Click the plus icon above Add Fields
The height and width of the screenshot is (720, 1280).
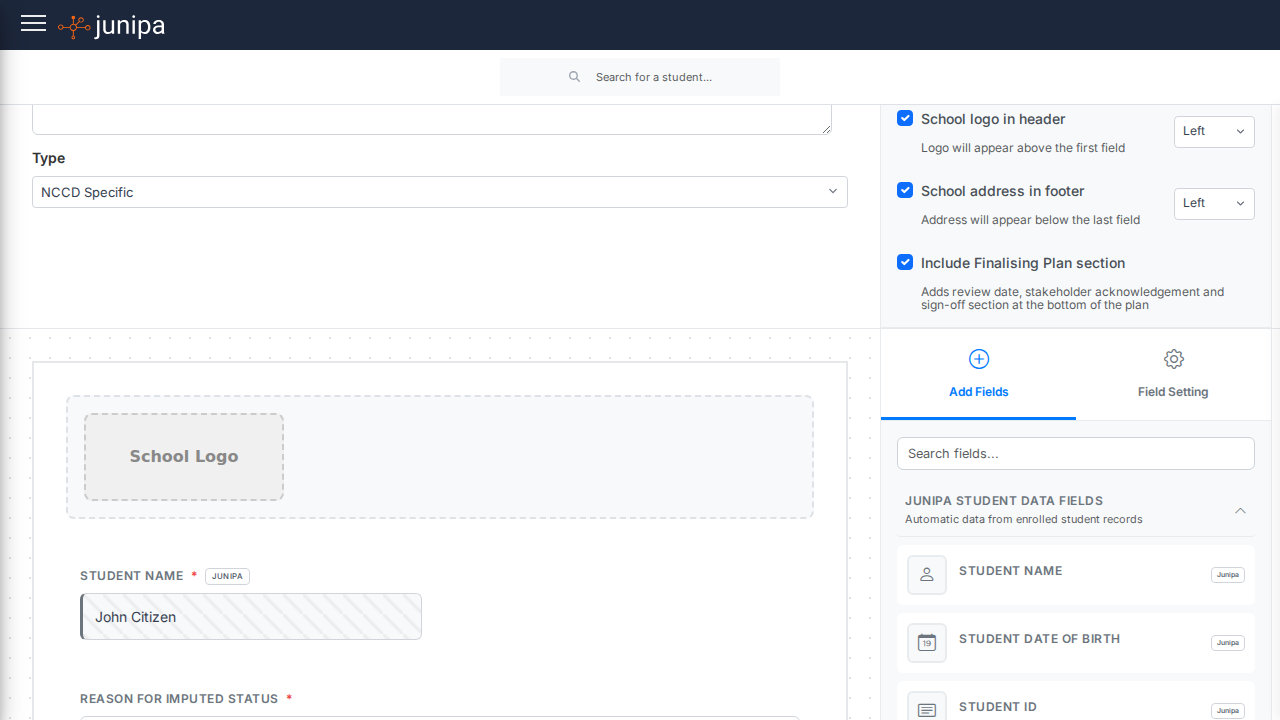coord(978,358)
